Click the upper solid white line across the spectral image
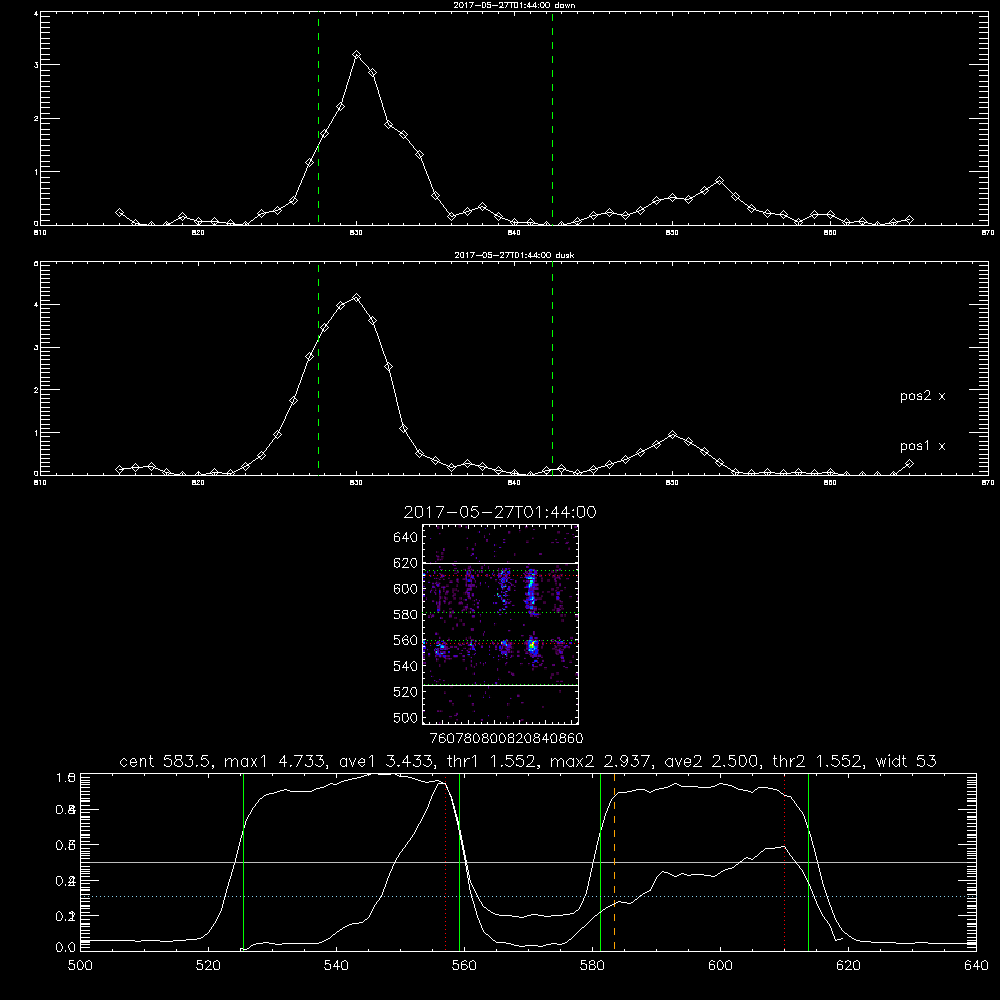This screenshot has height=1000, width=1000. pos(500,563)
